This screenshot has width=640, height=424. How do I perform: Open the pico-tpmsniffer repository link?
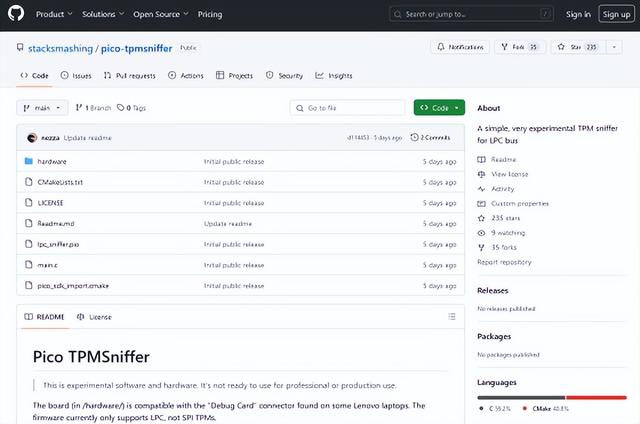(x=136, y=49)
